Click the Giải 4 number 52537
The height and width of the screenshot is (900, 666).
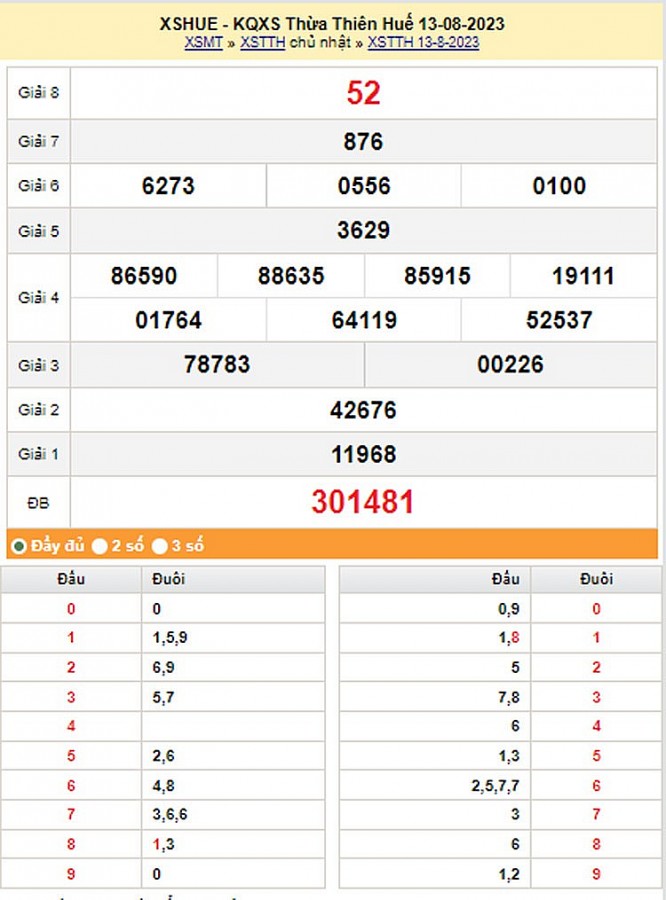tap(559, 320)
